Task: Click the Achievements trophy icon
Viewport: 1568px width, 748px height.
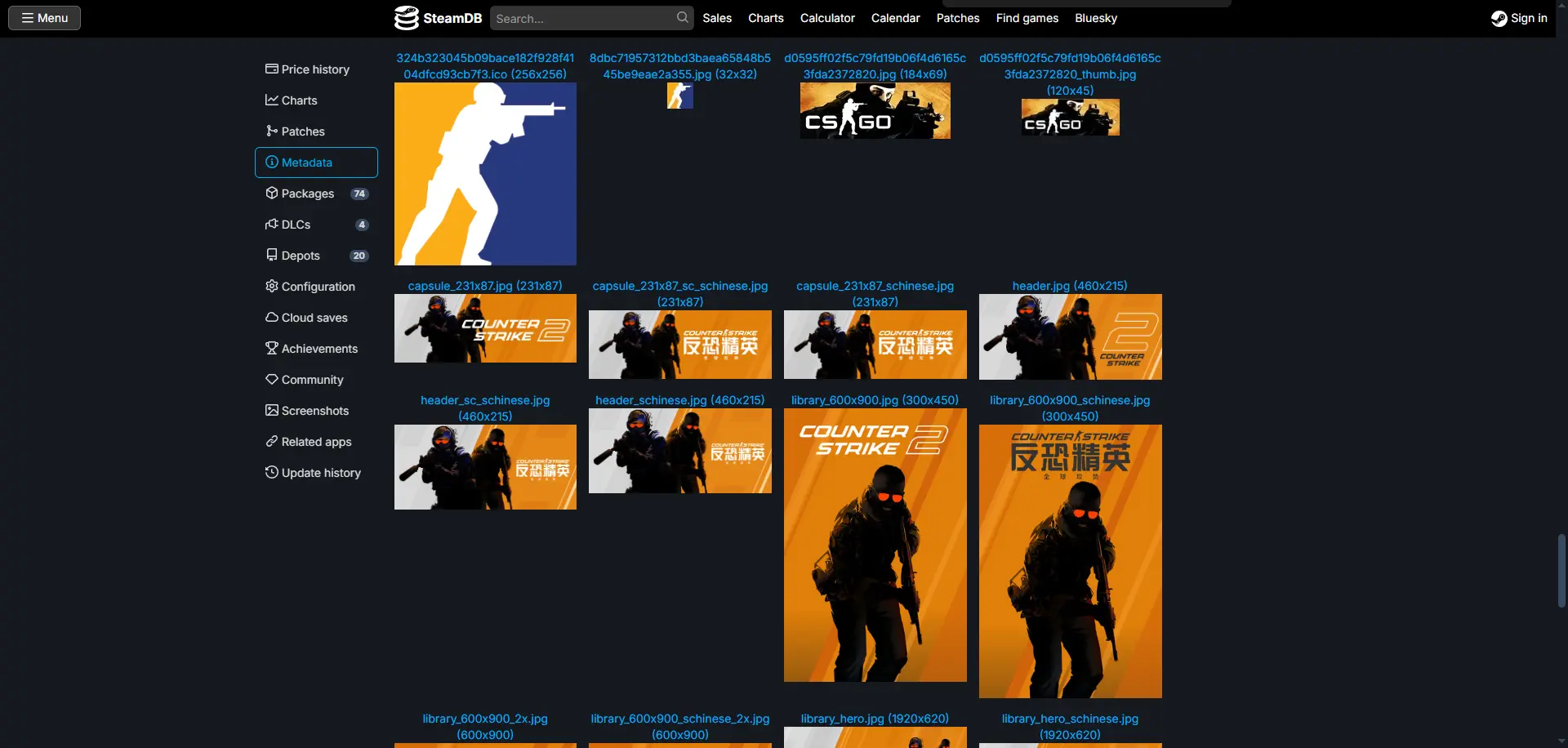Action: tap(271, 349)
